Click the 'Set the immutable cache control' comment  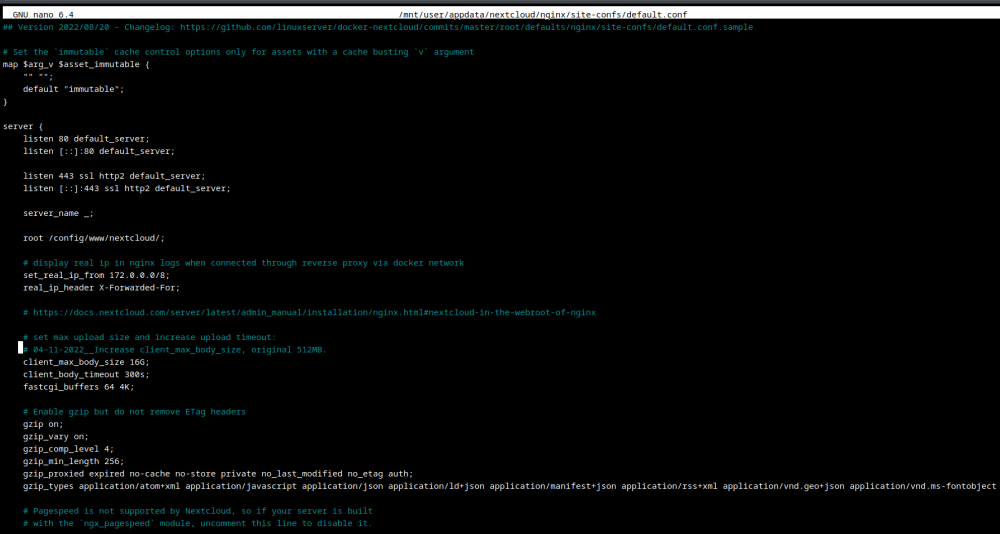pos(239,52)
